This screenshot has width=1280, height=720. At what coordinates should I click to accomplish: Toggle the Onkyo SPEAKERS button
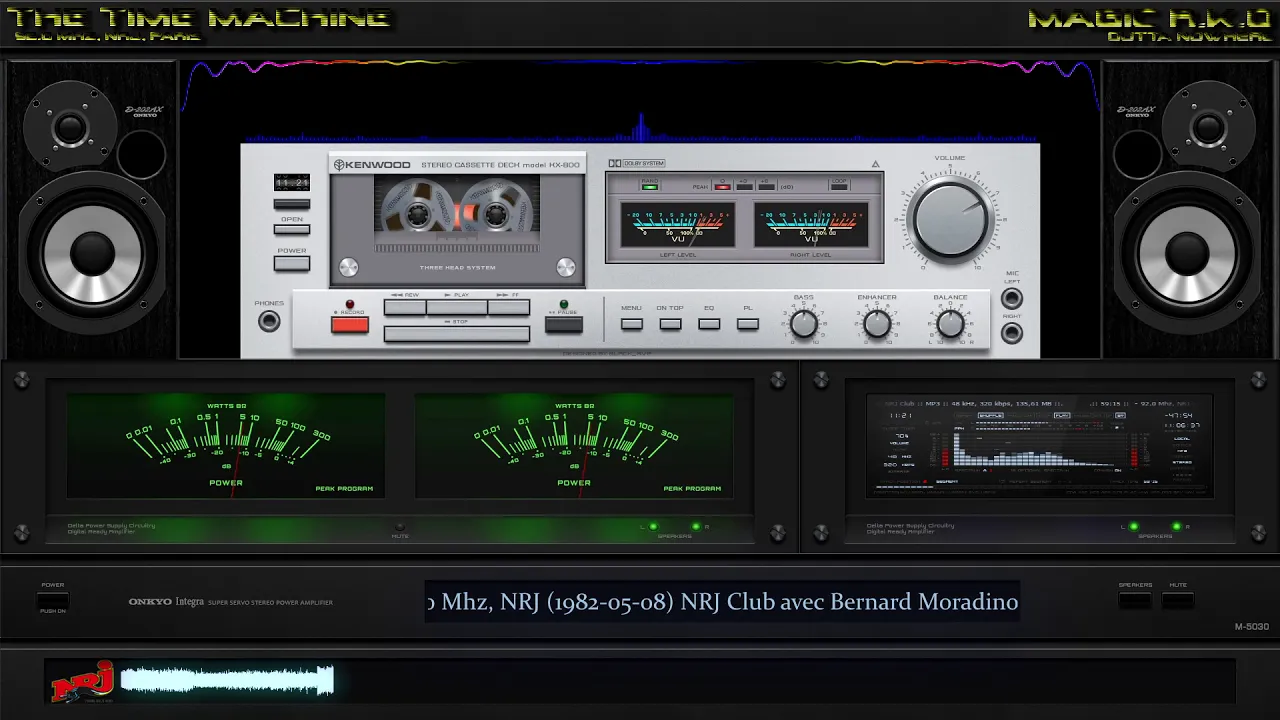point(1135,600)
